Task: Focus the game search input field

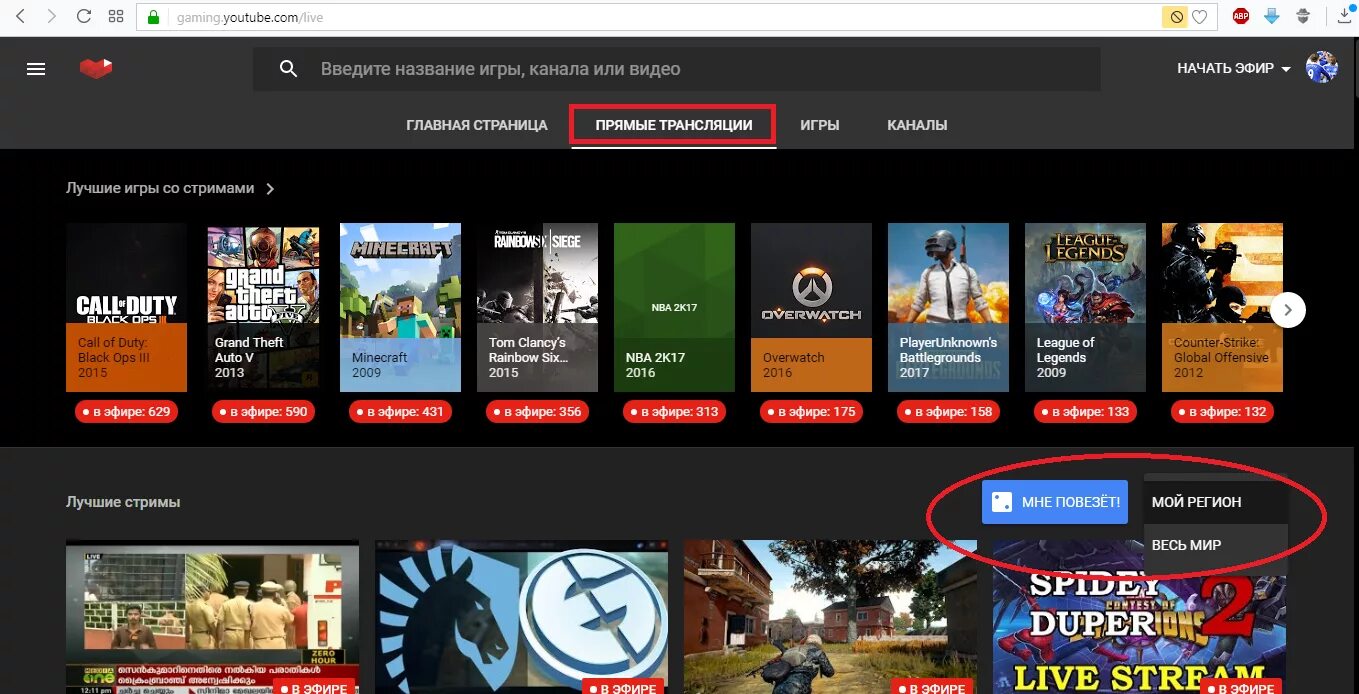Action: coord(676,69)
